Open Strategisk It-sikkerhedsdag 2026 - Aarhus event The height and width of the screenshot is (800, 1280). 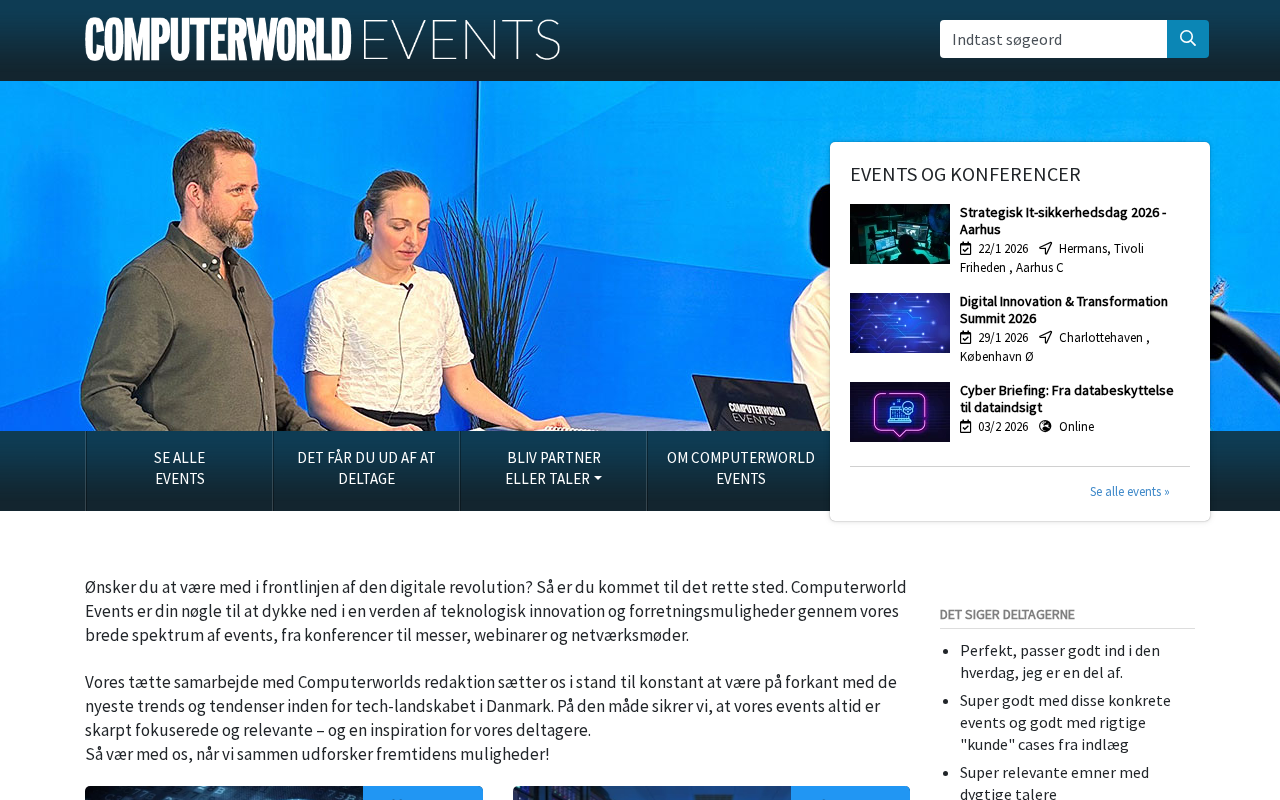1062,221
